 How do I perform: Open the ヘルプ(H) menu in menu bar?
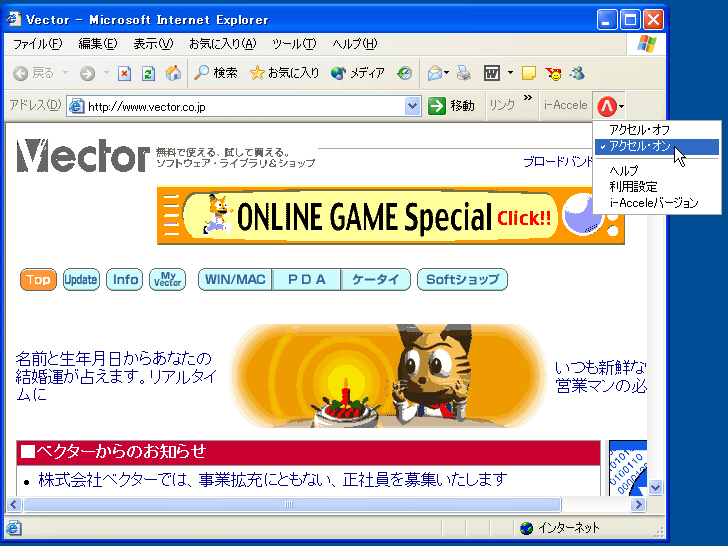(355, 44)
